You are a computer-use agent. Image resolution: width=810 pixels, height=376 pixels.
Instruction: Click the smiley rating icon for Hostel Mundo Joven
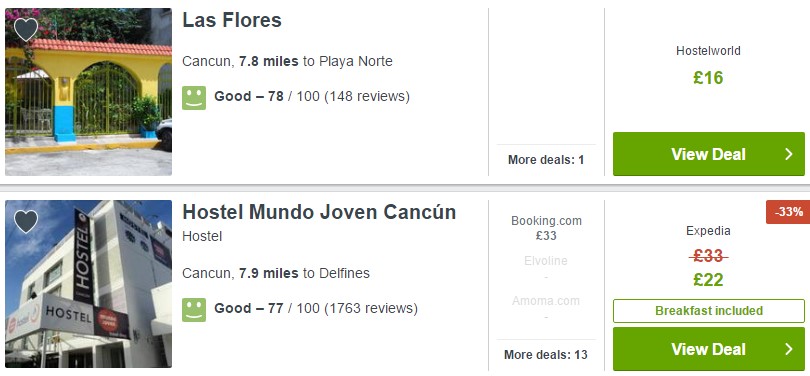pyautogui.click(x=194, y=309)
